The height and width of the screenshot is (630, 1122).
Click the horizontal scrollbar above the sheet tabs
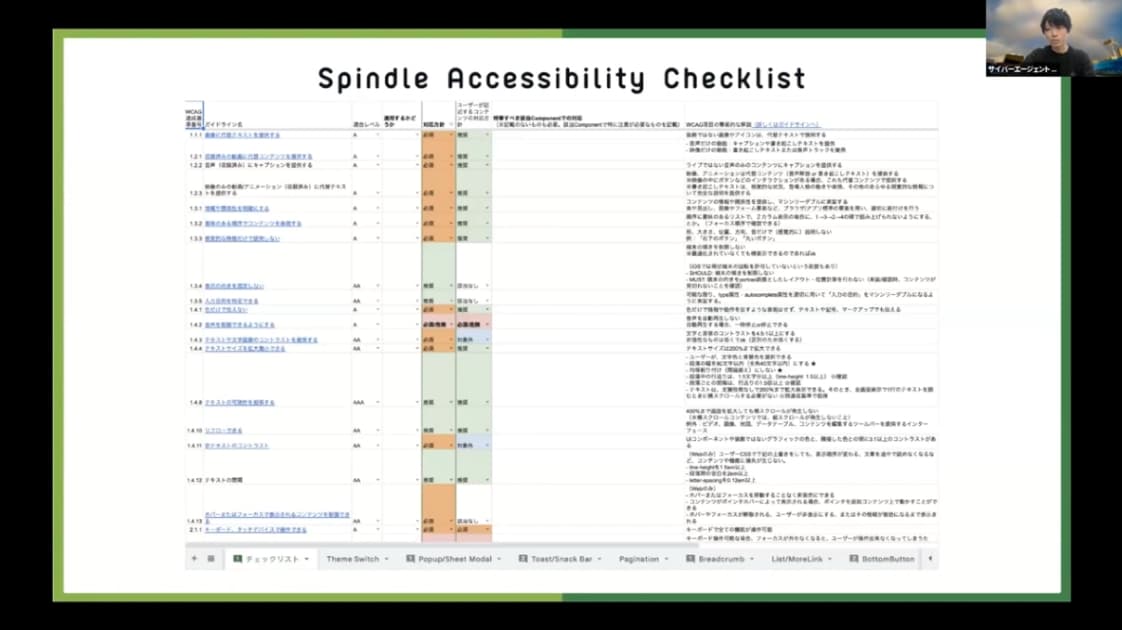click(x=440, y=546)
